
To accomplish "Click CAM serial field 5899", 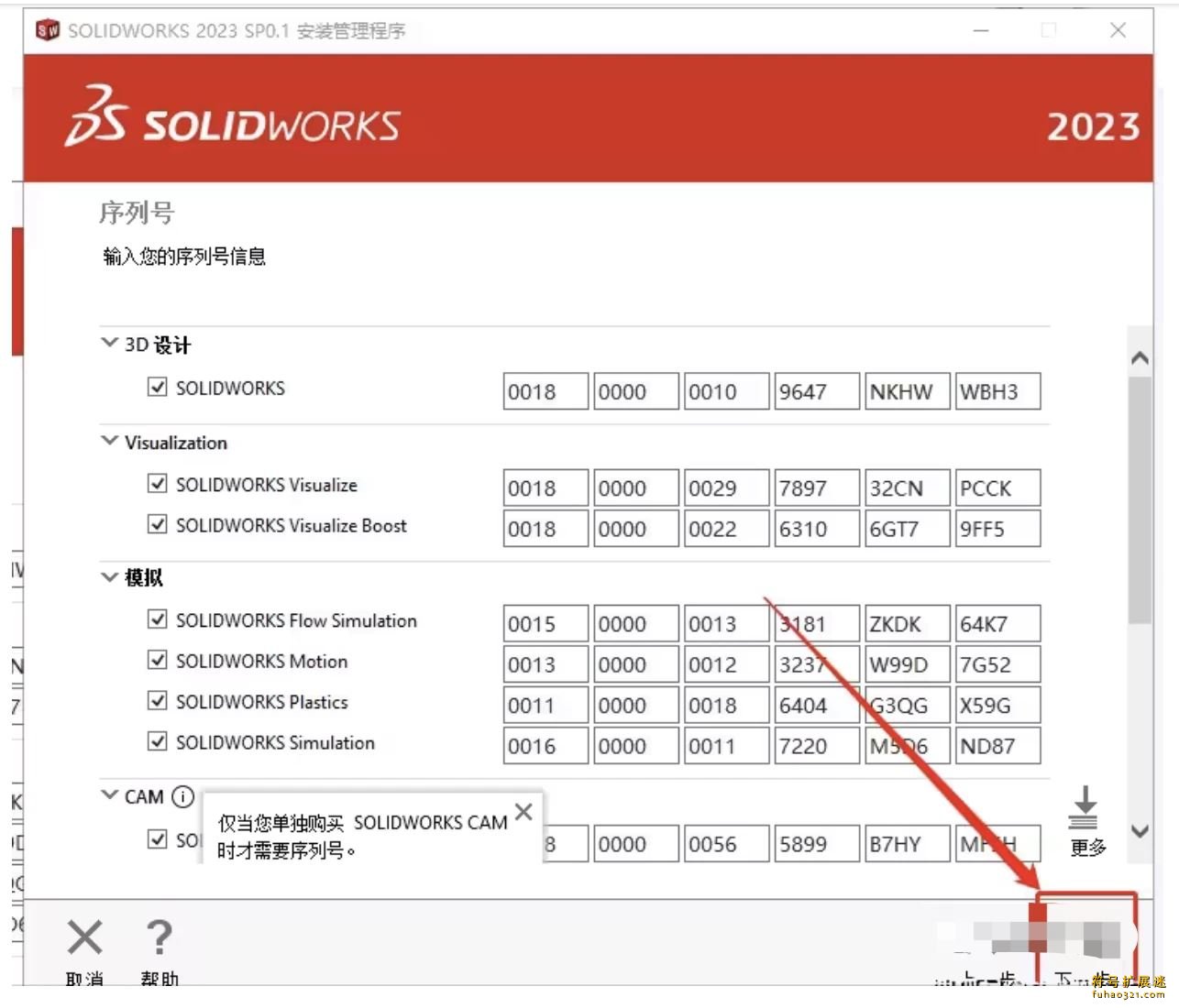I will 817,843.
